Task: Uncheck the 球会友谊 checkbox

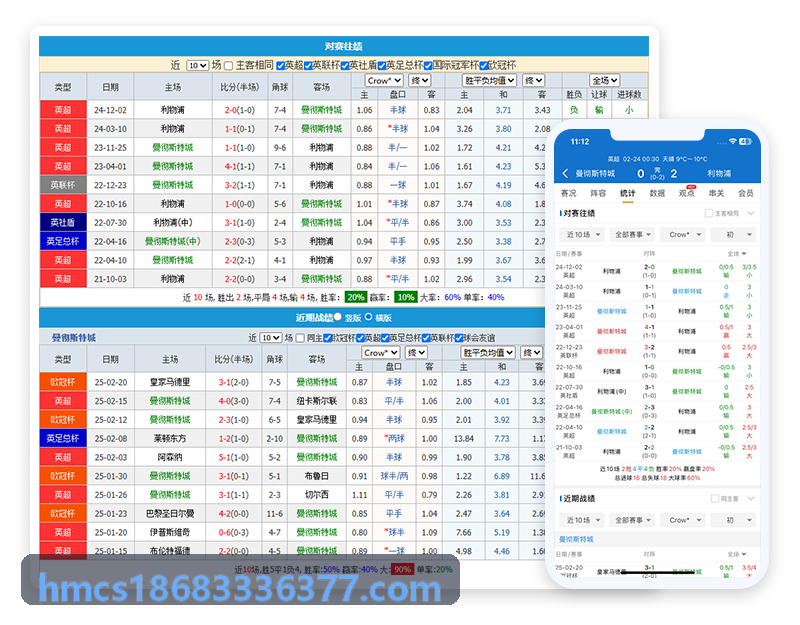Action: (459, 338)
